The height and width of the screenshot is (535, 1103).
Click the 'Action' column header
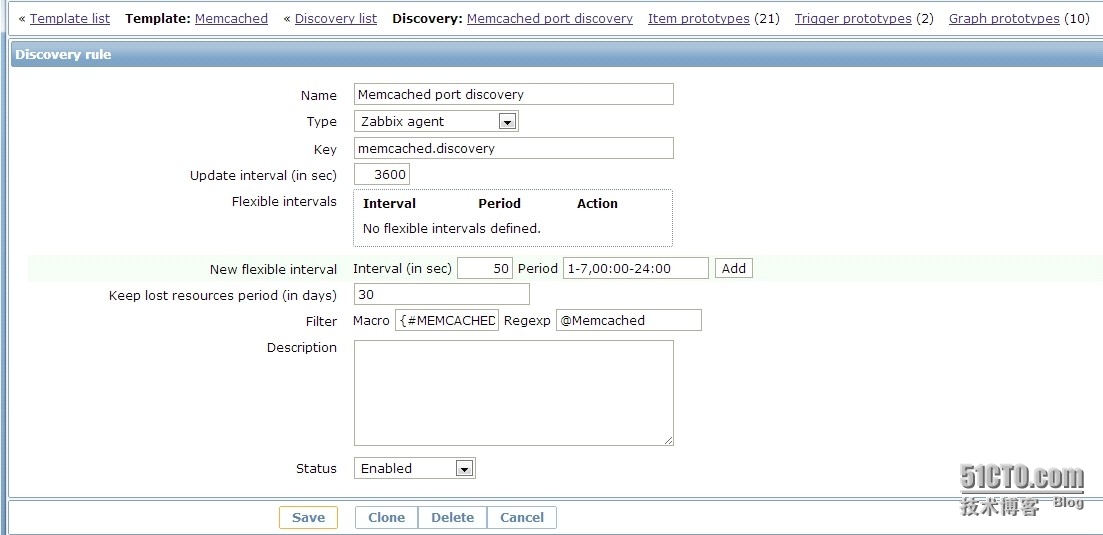point(597,203)
